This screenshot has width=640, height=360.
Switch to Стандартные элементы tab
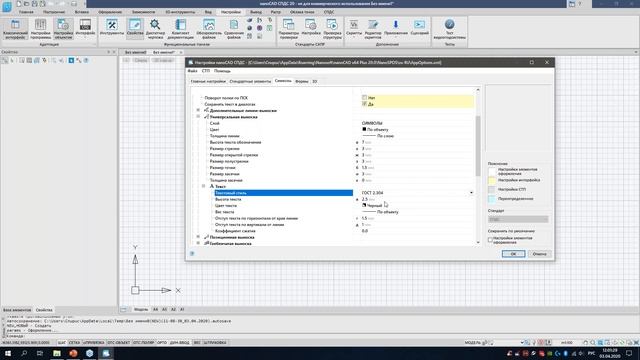coord(250,81)
